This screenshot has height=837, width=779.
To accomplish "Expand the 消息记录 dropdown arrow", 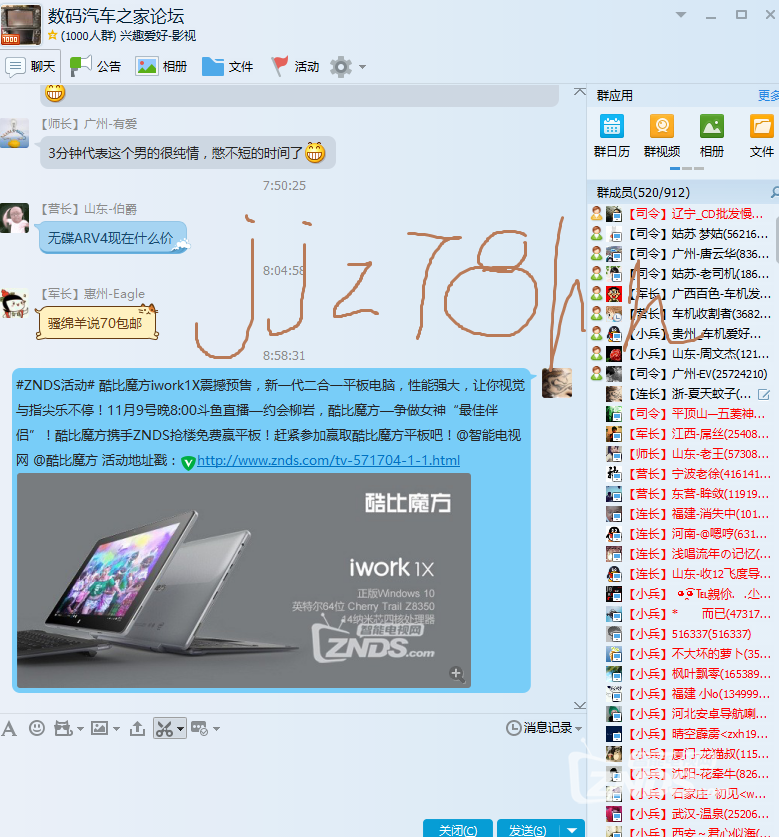I will pos(578,728).
